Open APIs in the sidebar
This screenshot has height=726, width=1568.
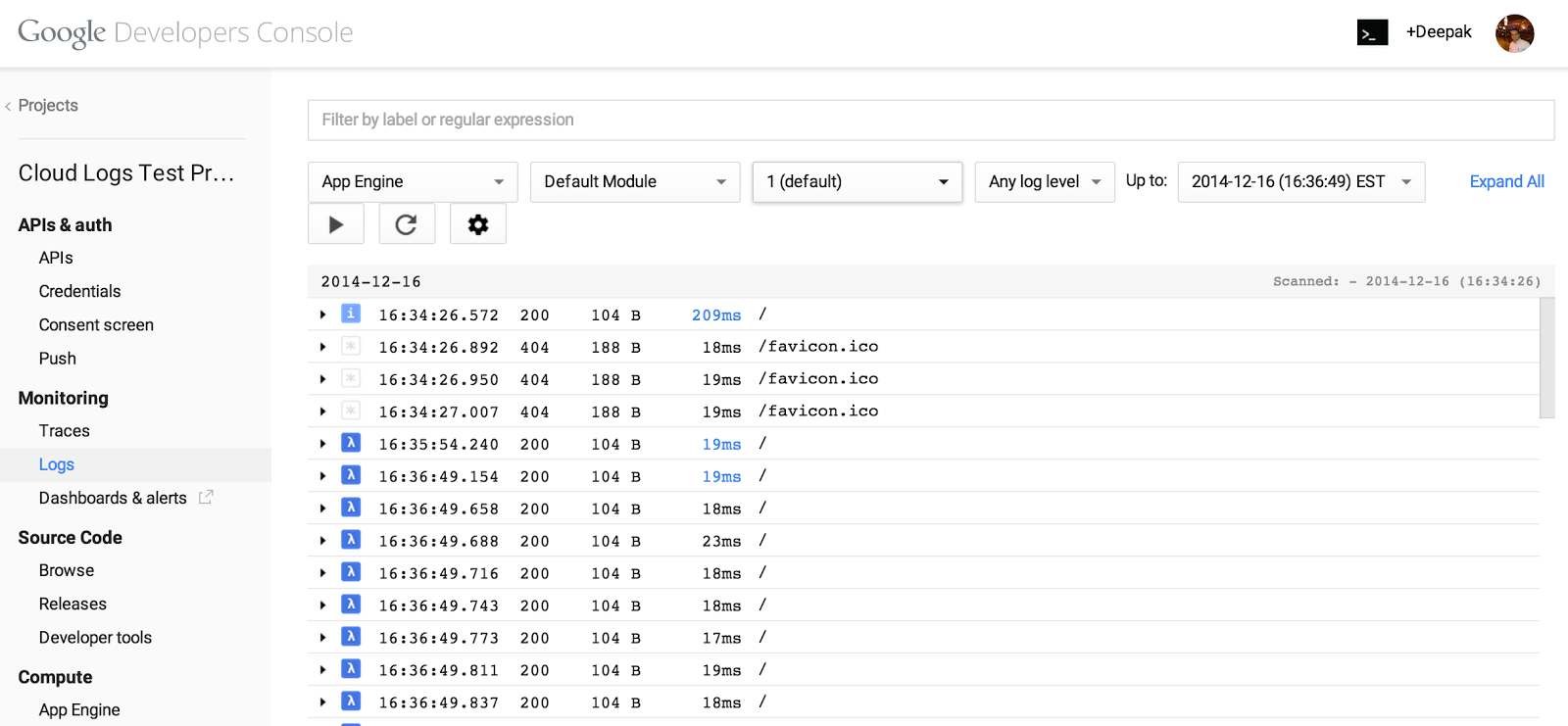click(56, 258)
